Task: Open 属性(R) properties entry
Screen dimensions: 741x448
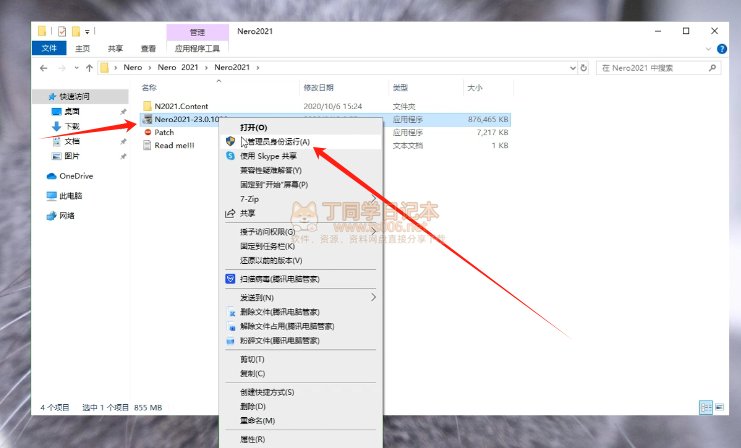Action: point(301,439)
